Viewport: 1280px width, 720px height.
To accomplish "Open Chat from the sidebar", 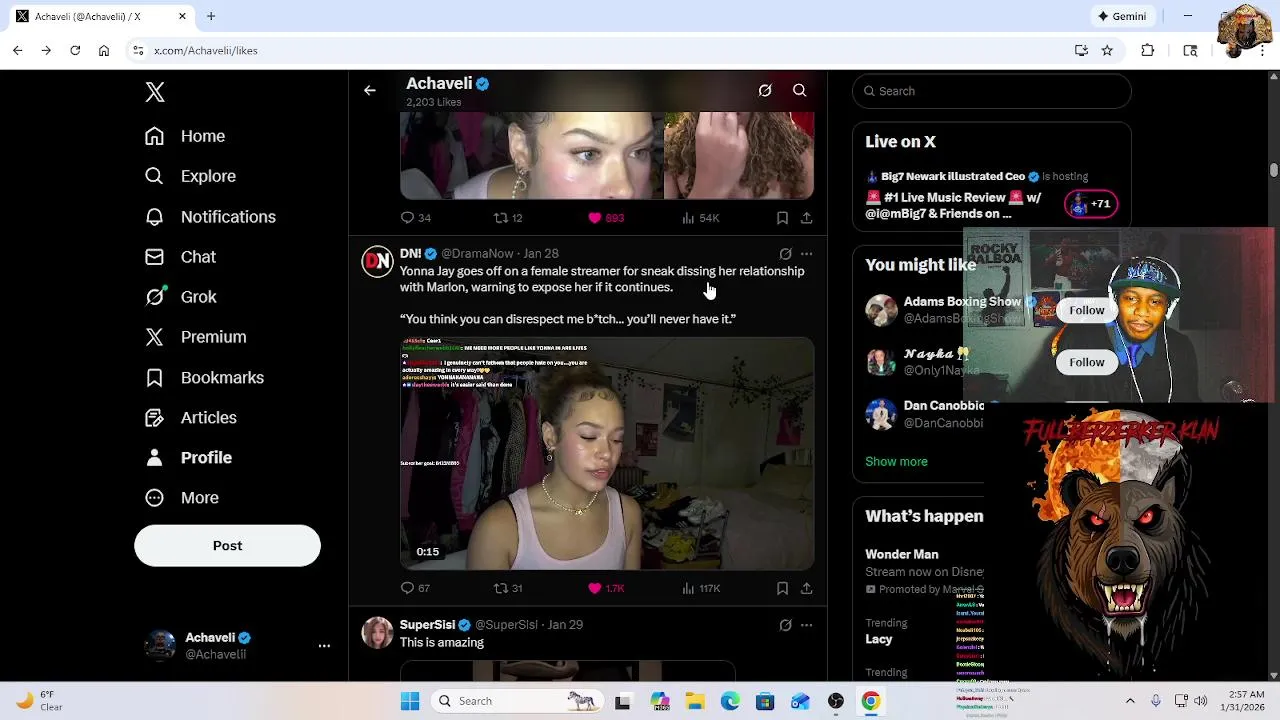I will pos(180,257).
